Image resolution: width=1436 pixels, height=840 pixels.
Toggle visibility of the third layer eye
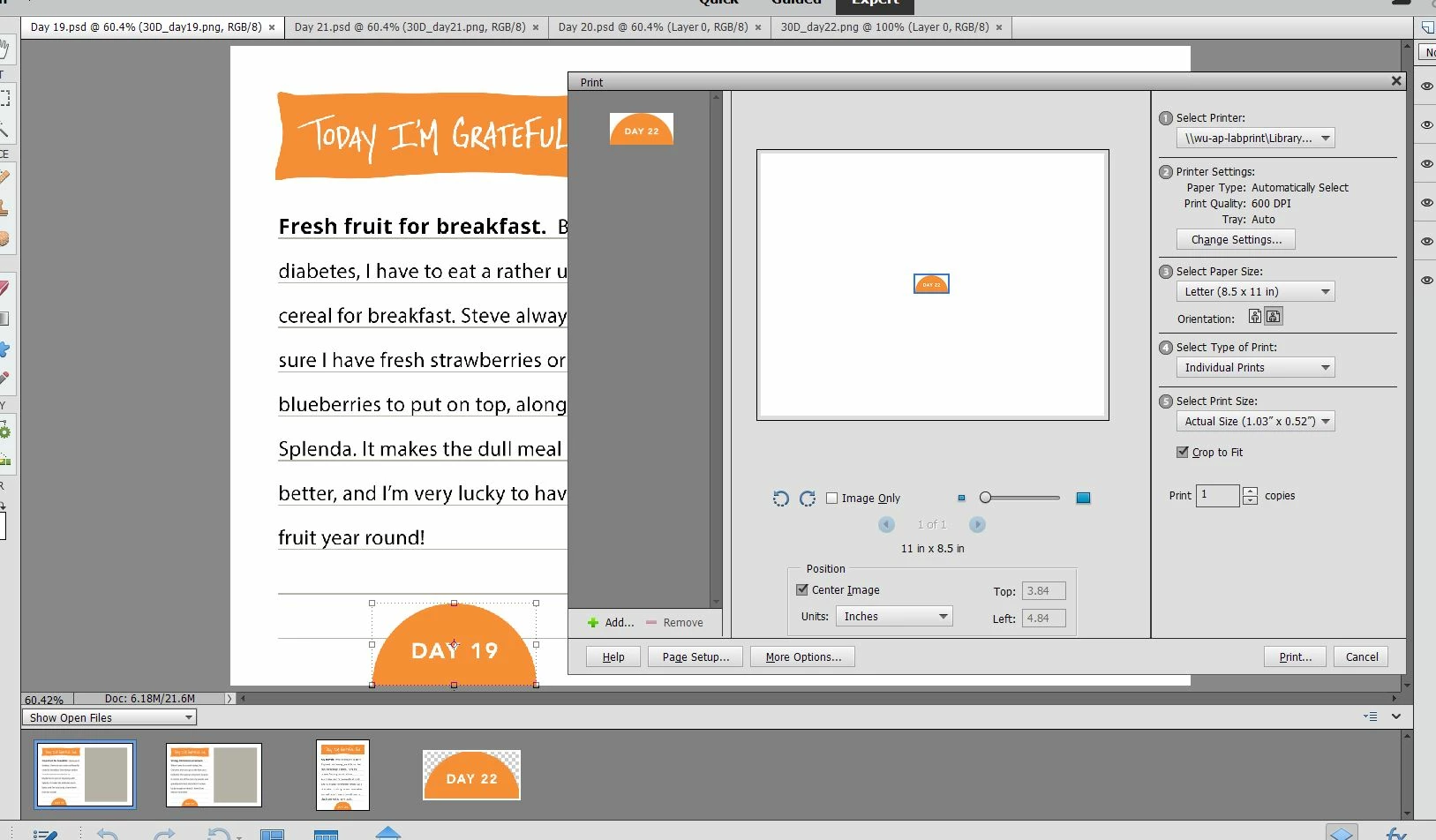pos(1426,164)
